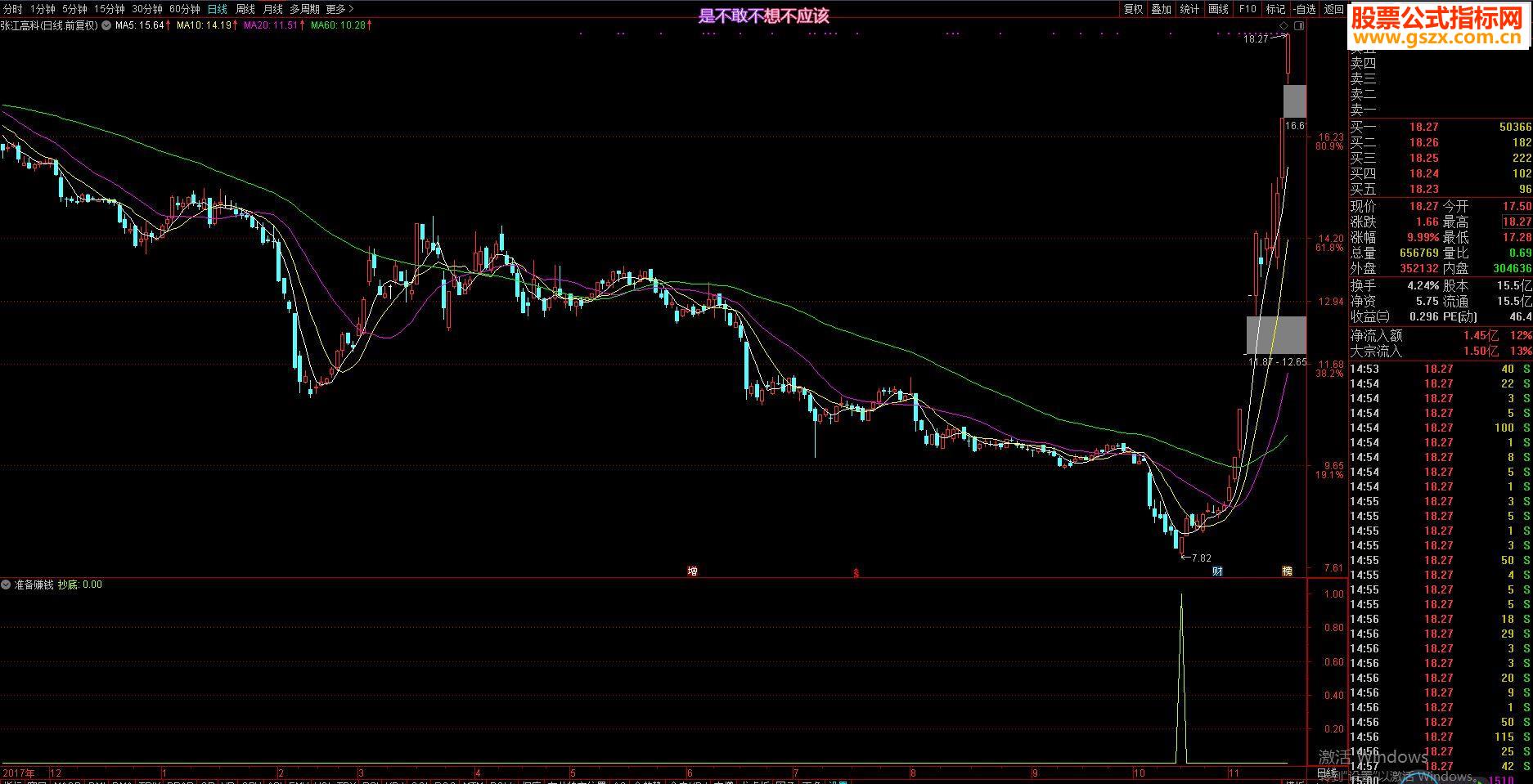This screenshot has height=784, width=1533.
Task: Click the 复权 adjustment button
Action: 1133,9
